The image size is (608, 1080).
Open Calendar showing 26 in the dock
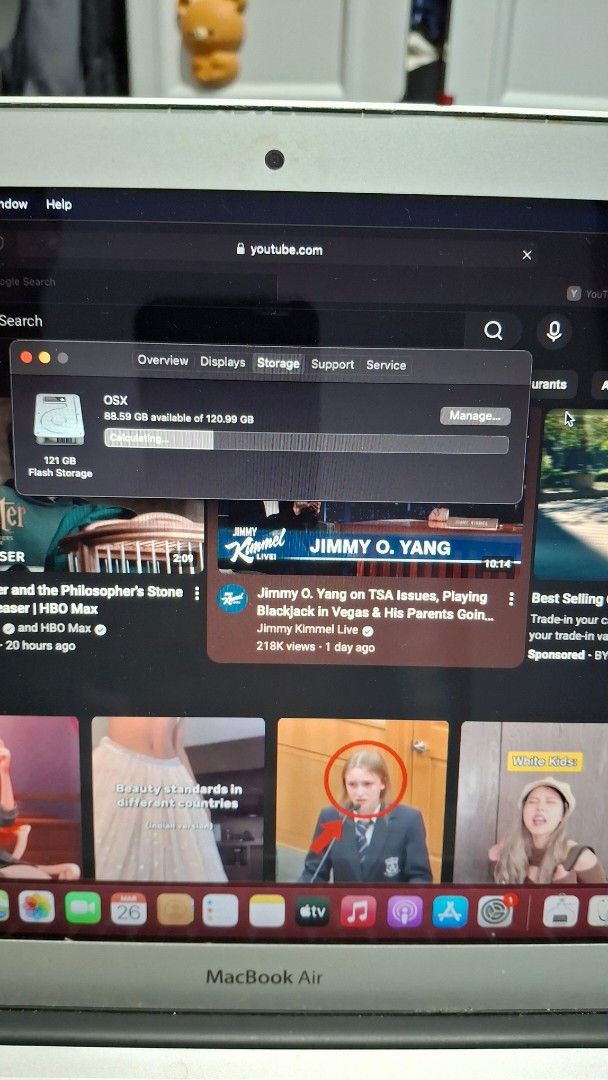[129, 909]
